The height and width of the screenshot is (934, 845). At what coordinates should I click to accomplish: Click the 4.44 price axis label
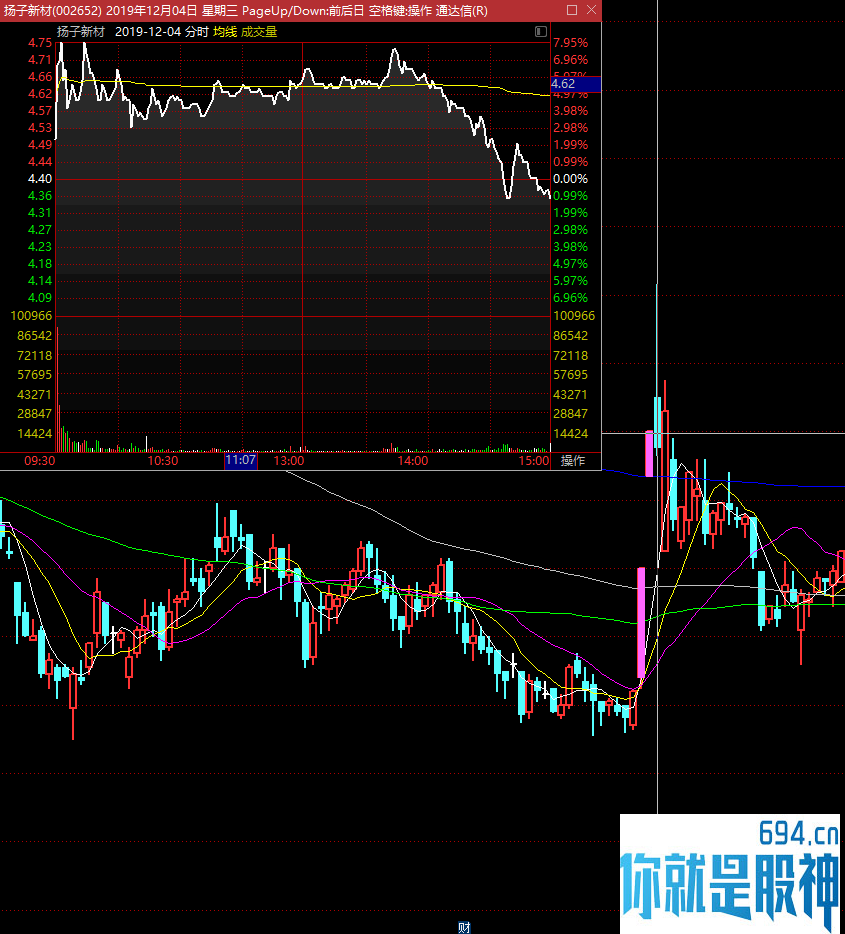(40, 161)
